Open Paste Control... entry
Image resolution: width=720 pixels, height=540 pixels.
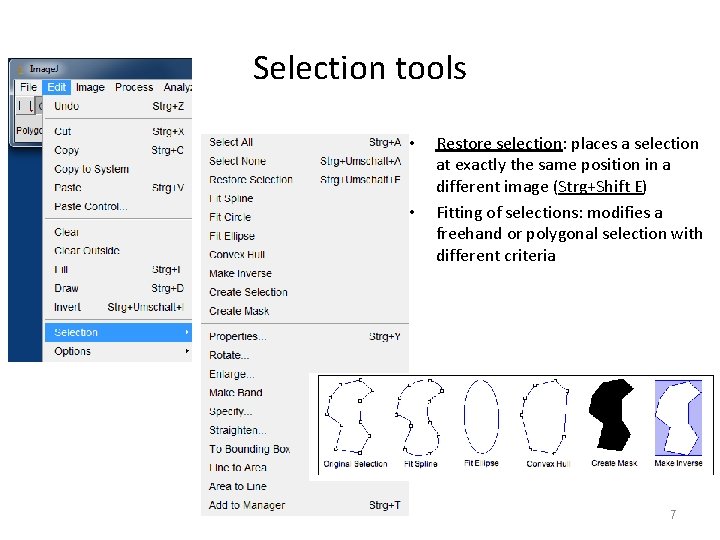(x=118, y=207)
